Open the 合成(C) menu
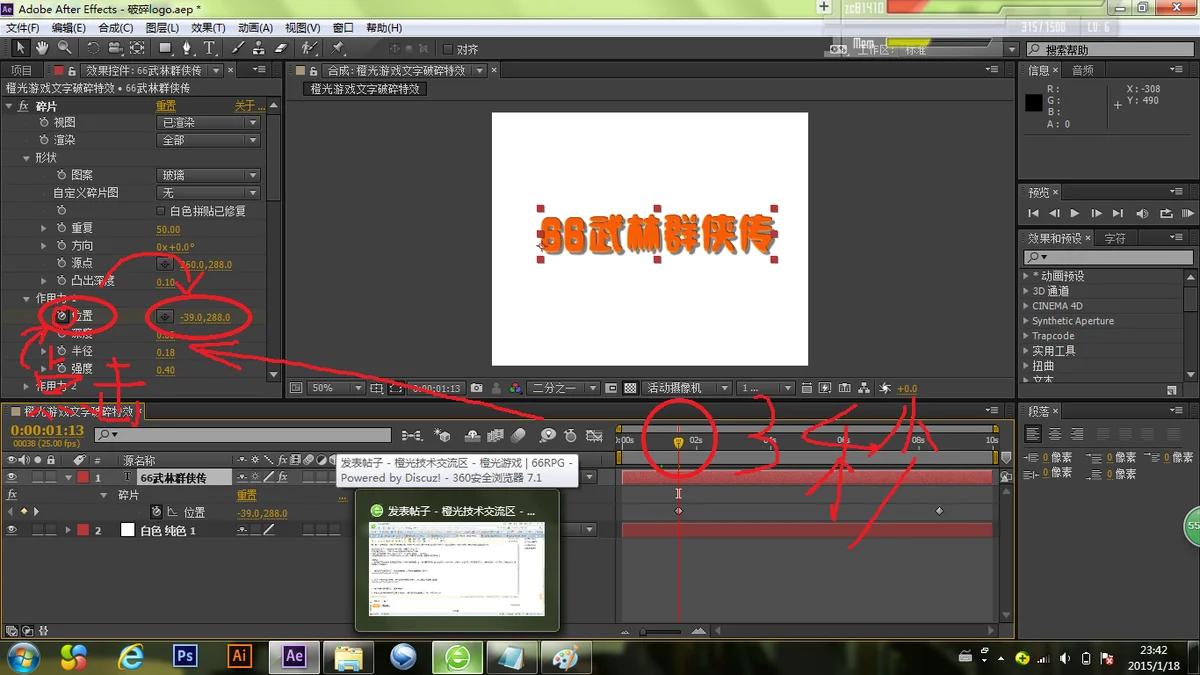Viewport: 1200px width, 675px height. pyautogui.click(x=116, y=28)
